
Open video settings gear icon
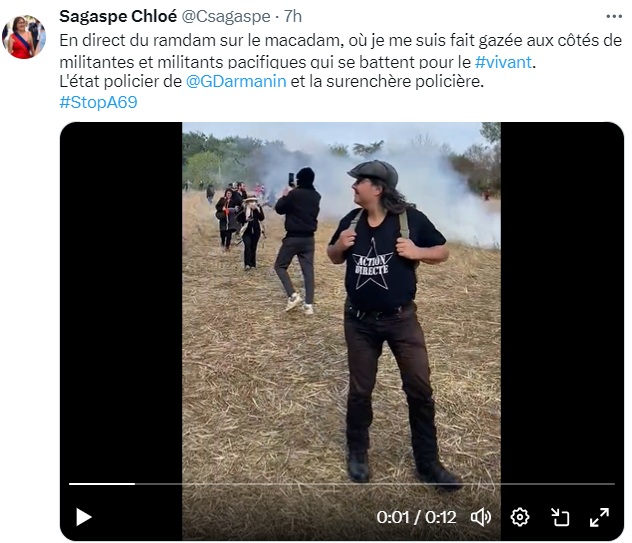(x=520, y=517)
